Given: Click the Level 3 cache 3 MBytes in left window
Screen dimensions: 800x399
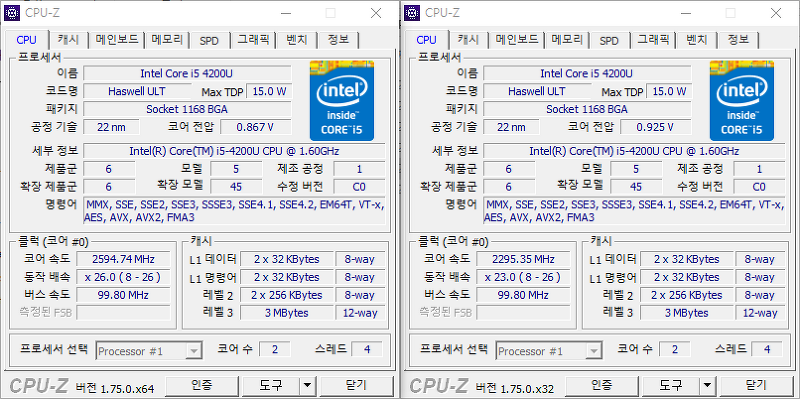Looking at the screenshot, I should [x=287, y=313].
